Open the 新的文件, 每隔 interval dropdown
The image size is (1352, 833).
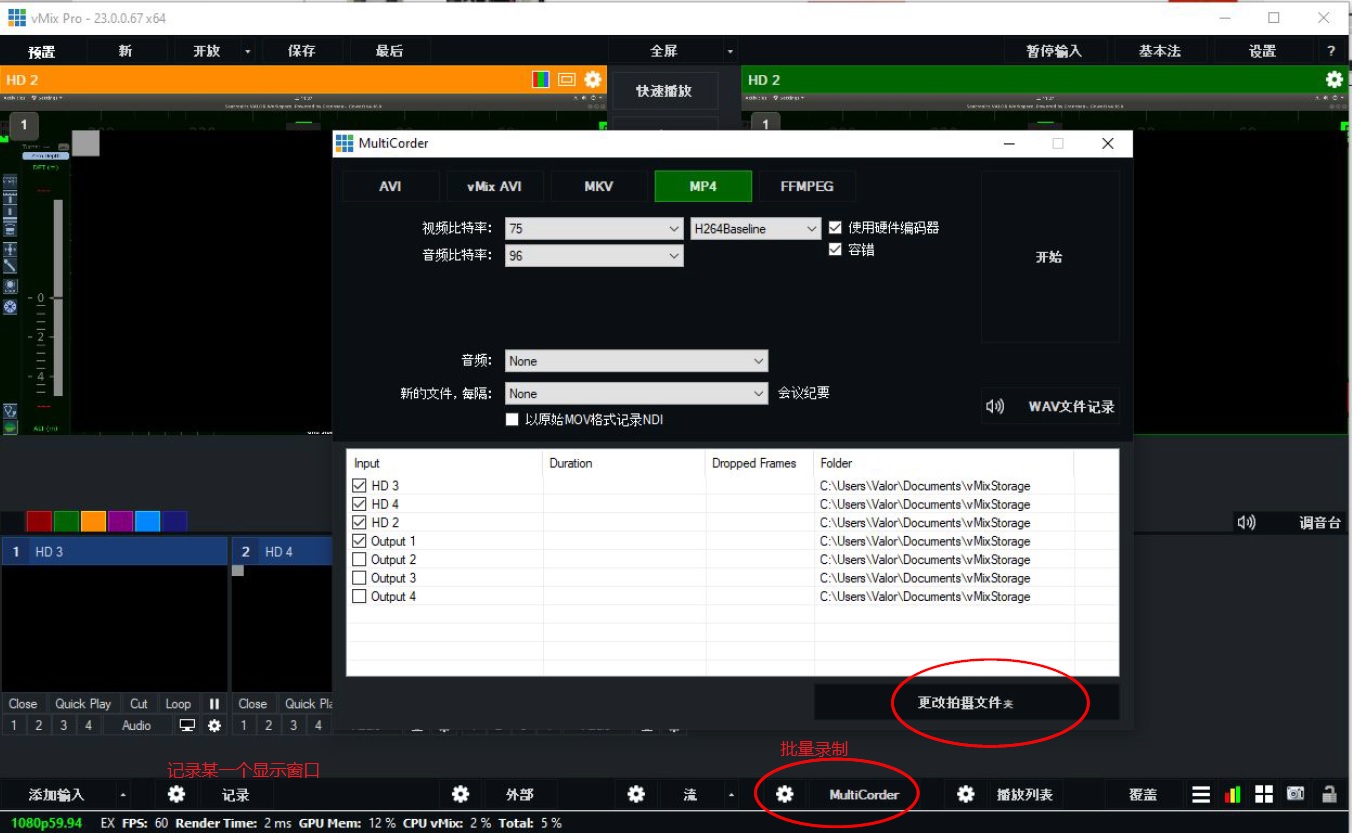coord(636,394)
